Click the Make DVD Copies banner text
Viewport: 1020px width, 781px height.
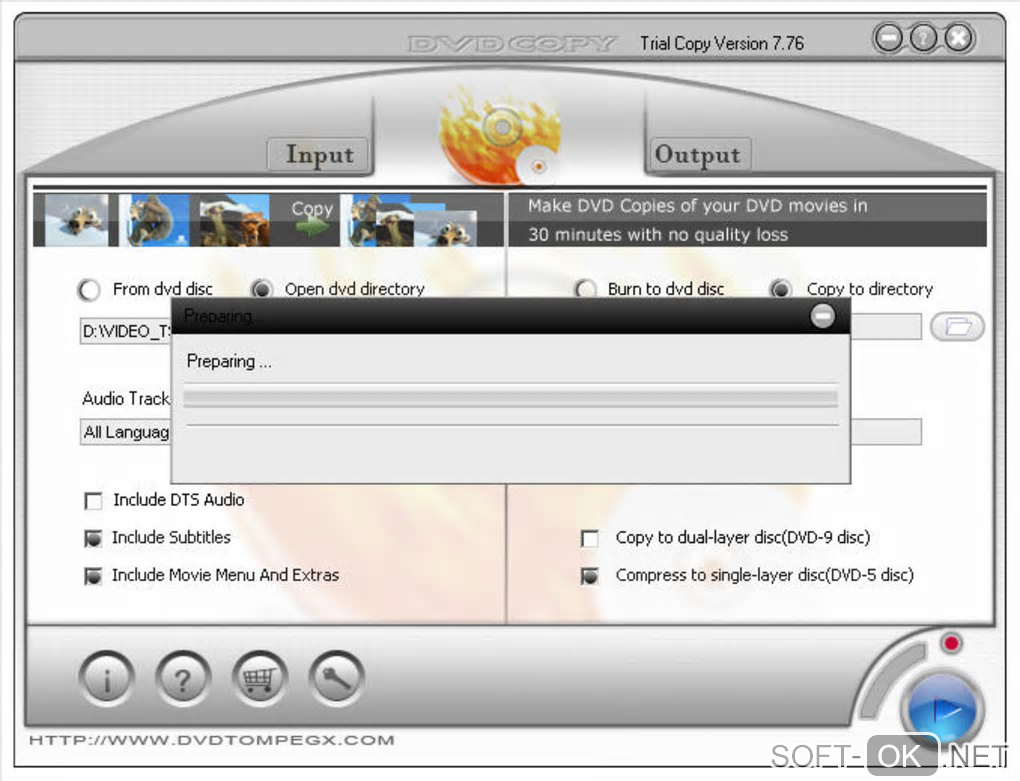pos(698,220)
